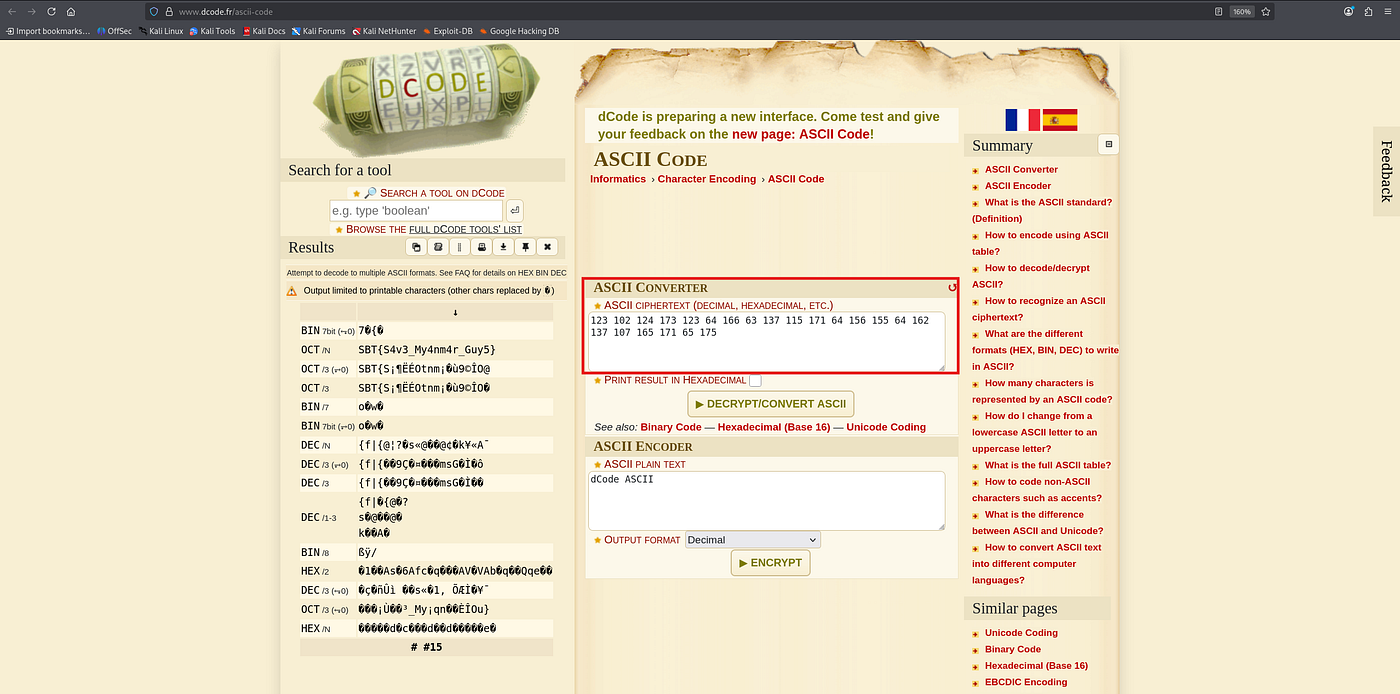Viewport: 1400px width, 694px height.
Task: Open the ASCII Code breadcrumb link
Action: 796,179
